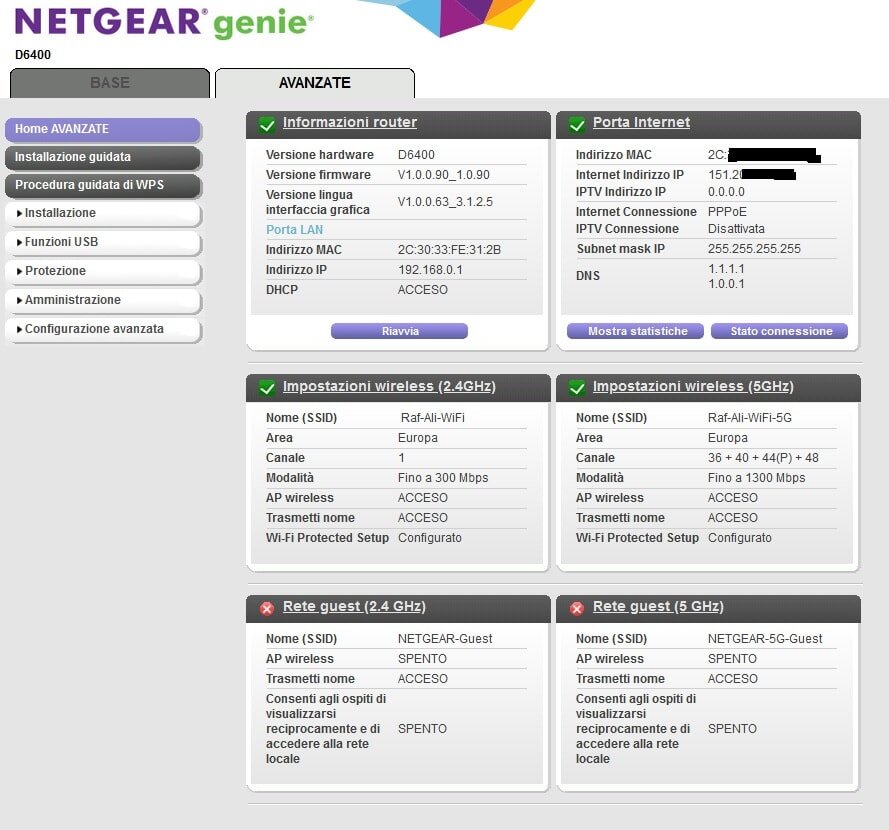Click the SSID name Raf-Ali-WiFi-5G

750,418
